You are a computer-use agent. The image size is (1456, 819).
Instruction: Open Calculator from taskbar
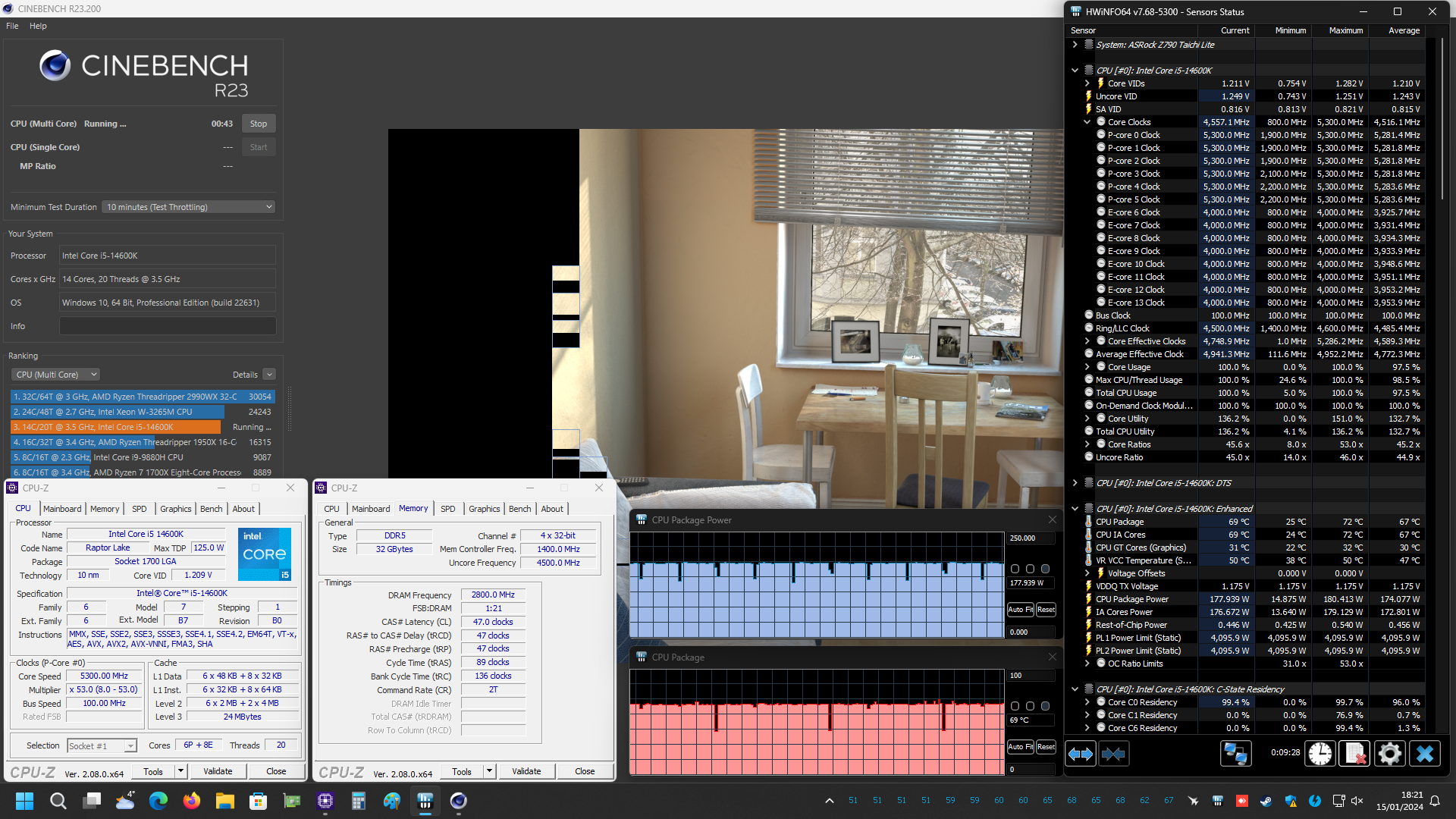point(358,801)
